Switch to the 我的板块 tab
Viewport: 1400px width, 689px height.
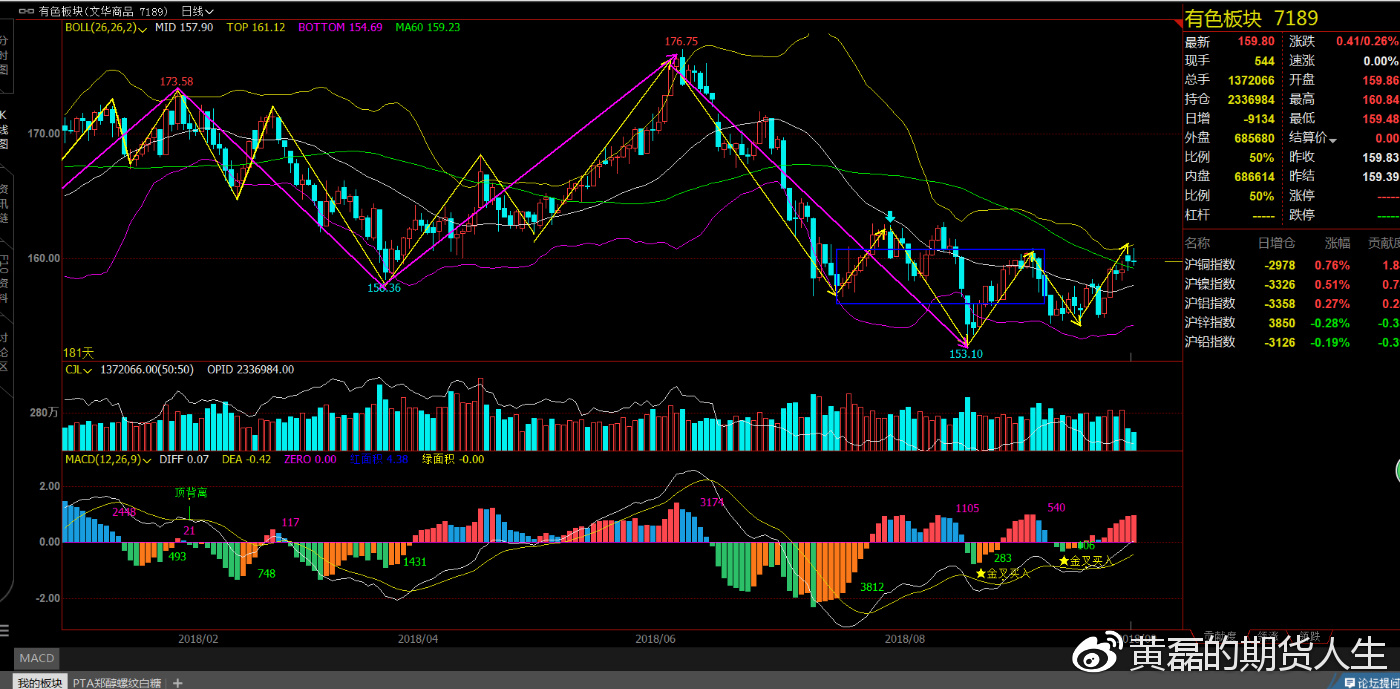pos(41,683)
